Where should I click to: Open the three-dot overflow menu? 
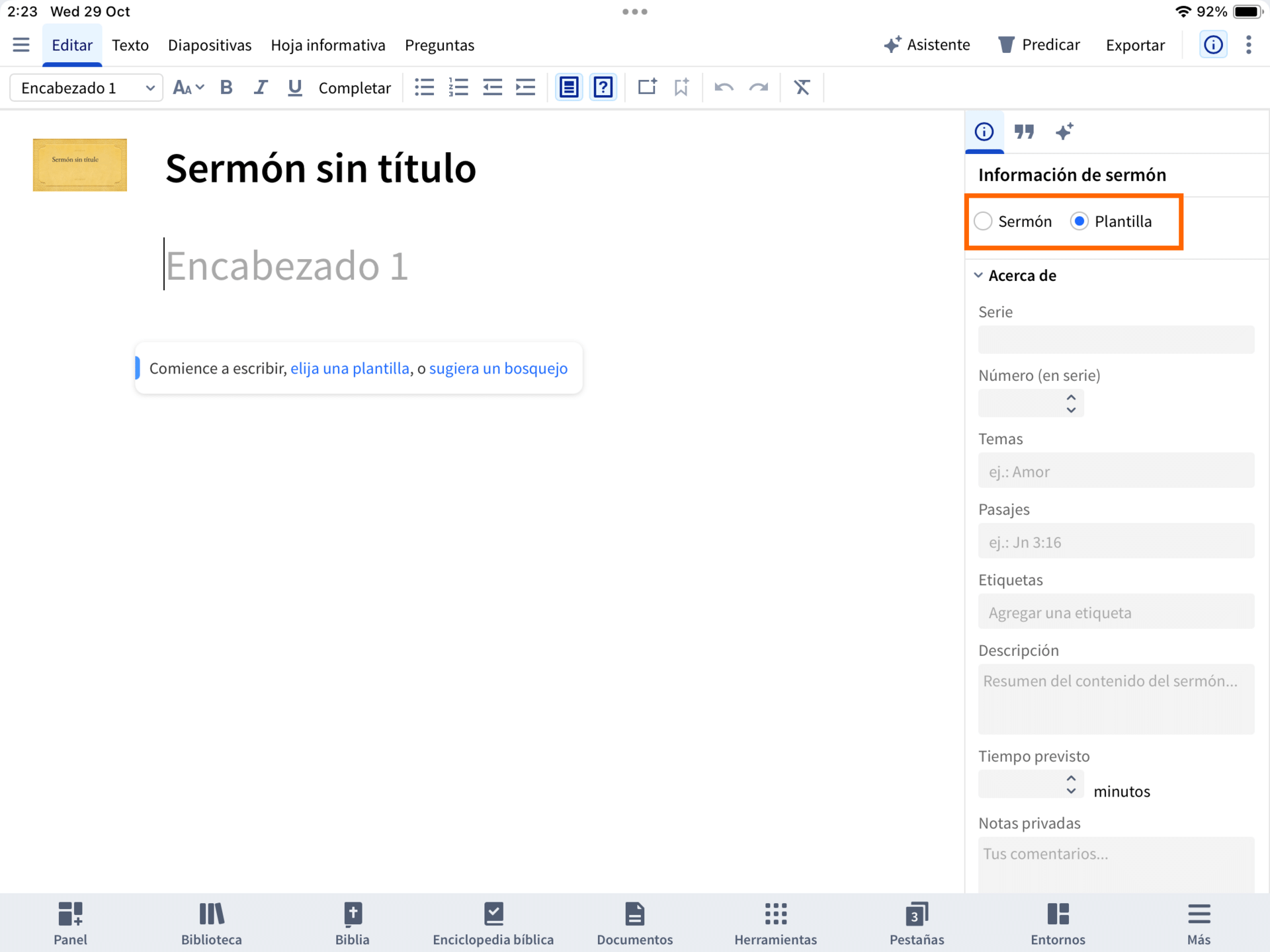tap(1249, 45)
